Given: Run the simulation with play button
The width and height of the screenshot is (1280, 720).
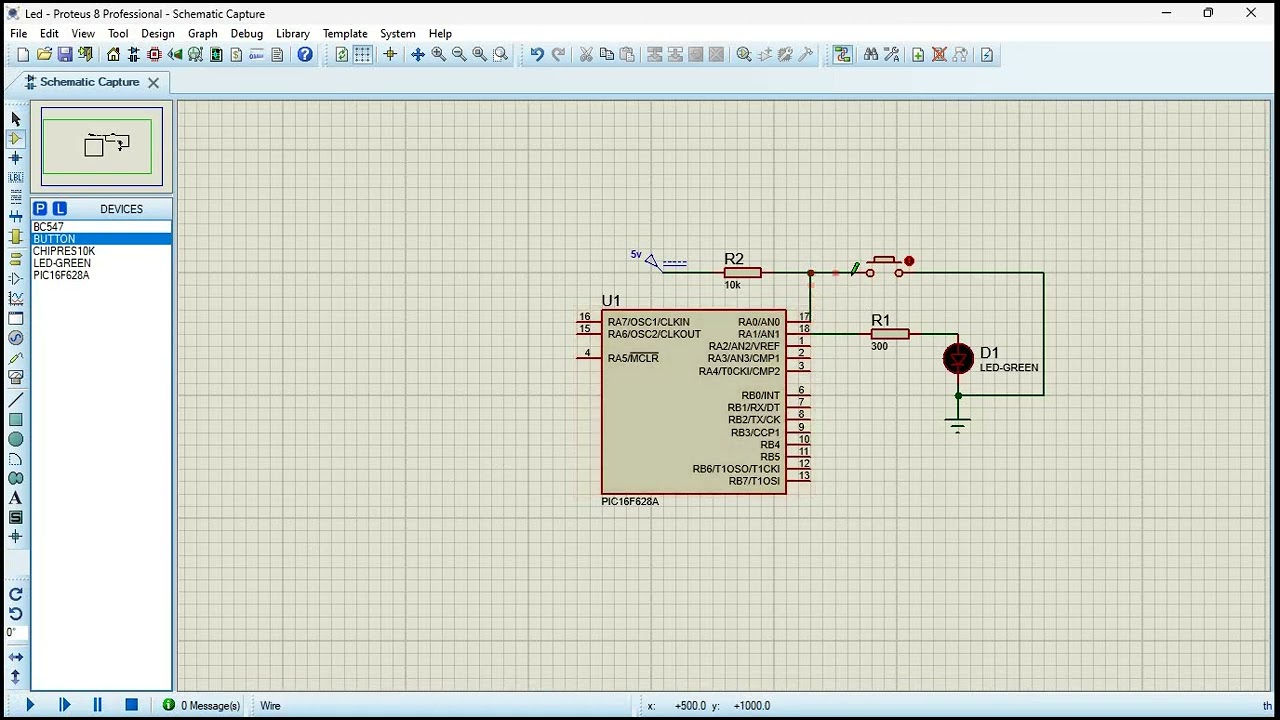Looking at the screenshot, I should coord(30,705).
